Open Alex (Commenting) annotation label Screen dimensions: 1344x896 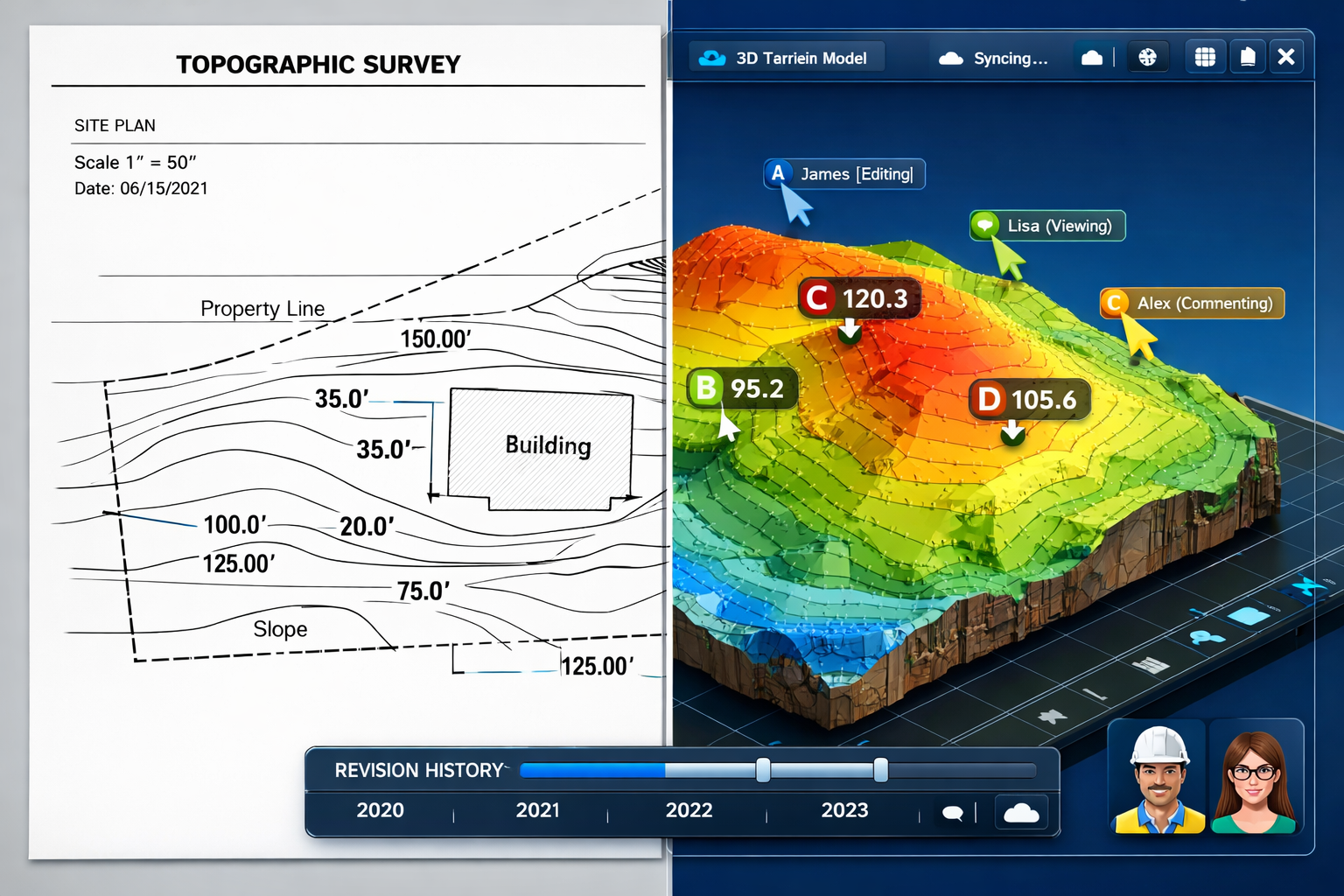(x=1192, y=303)
